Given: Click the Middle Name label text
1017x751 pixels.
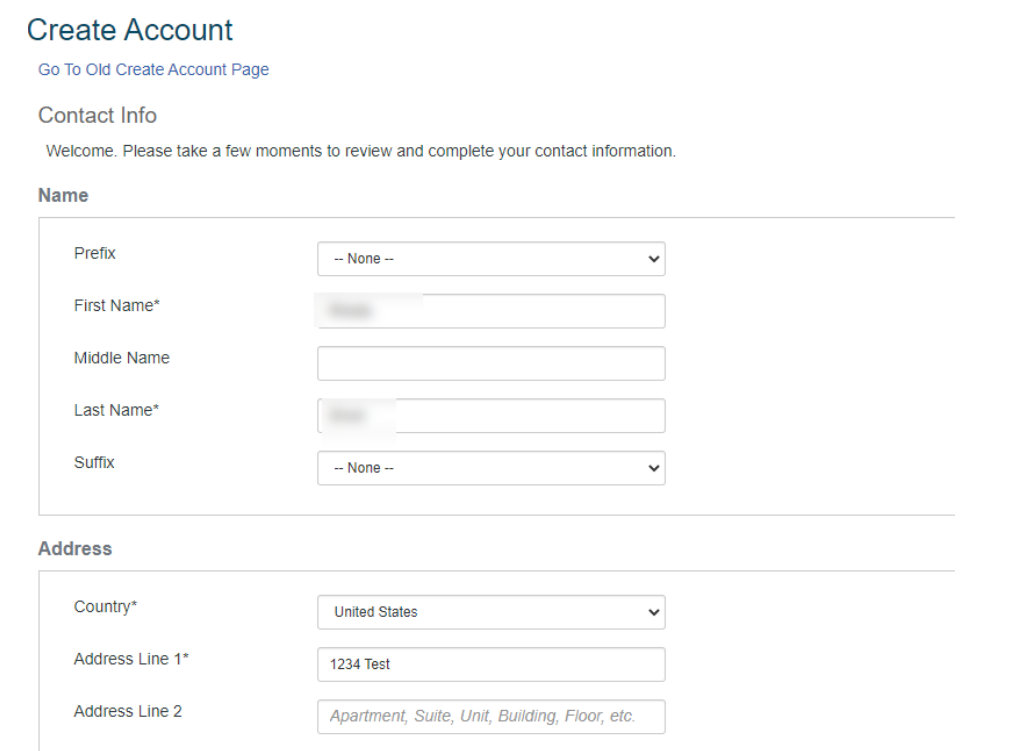Looking at the screenshot, I should 121,358.
